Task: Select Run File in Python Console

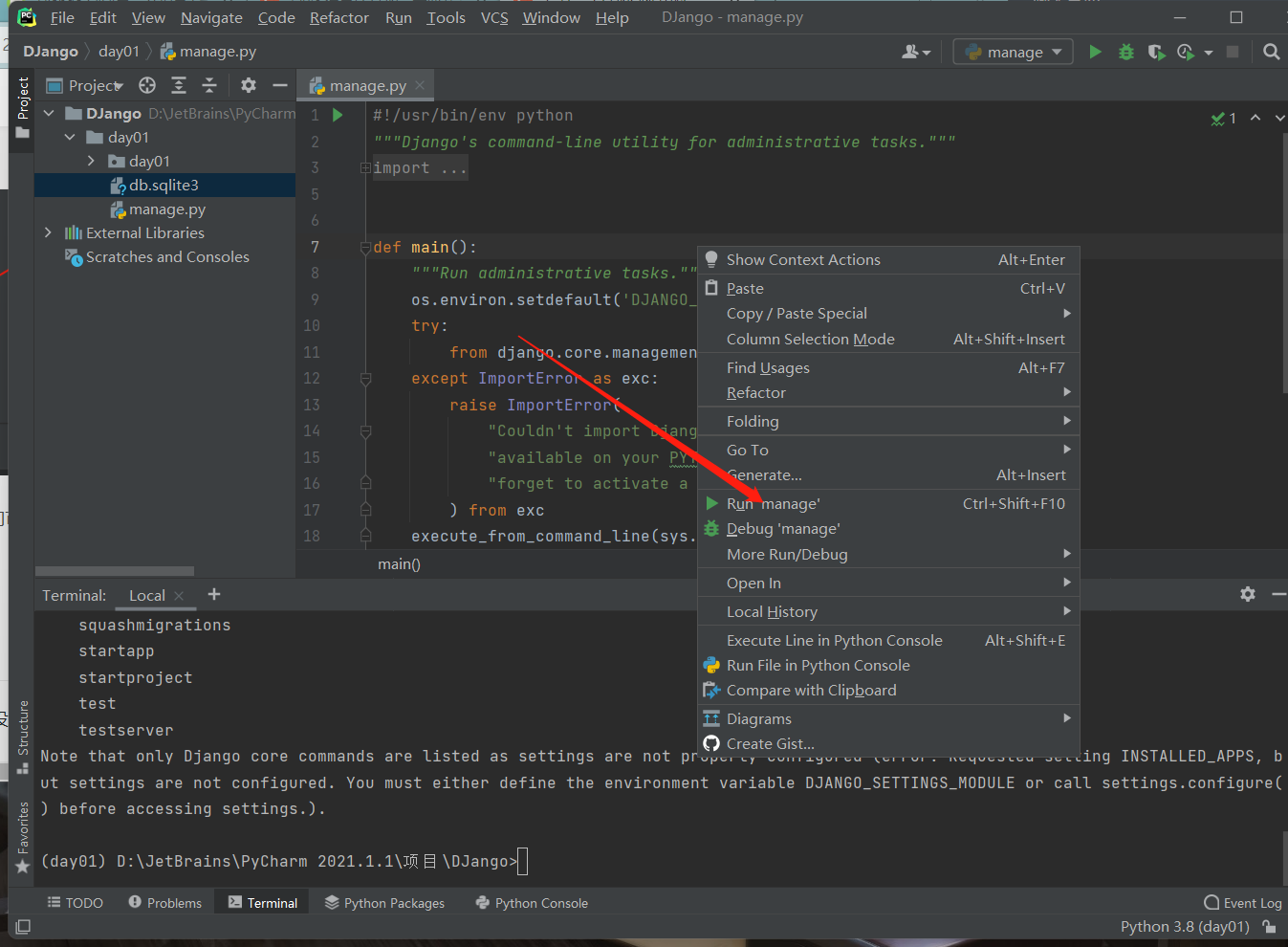Action: (889, 665)
